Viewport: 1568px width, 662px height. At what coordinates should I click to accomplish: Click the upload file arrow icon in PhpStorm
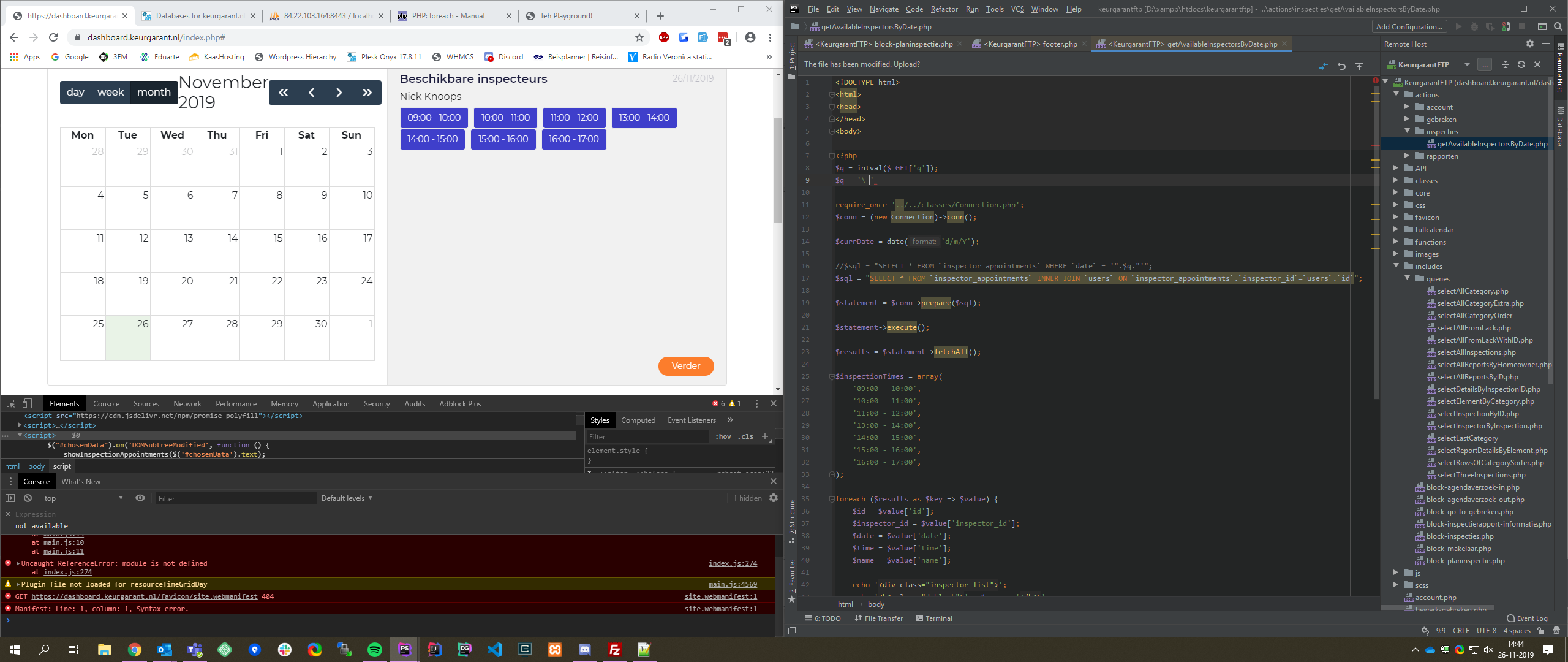click(1359, 66)
